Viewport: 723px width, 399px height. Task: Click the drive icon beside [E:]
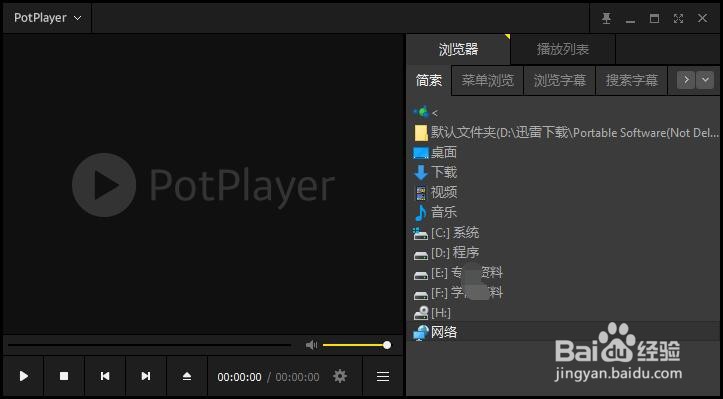click(x=421, y=275)
